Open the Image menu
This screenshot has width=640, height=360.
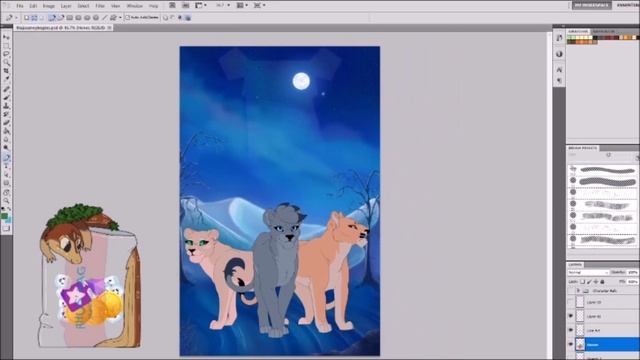(x=49, y=6)
